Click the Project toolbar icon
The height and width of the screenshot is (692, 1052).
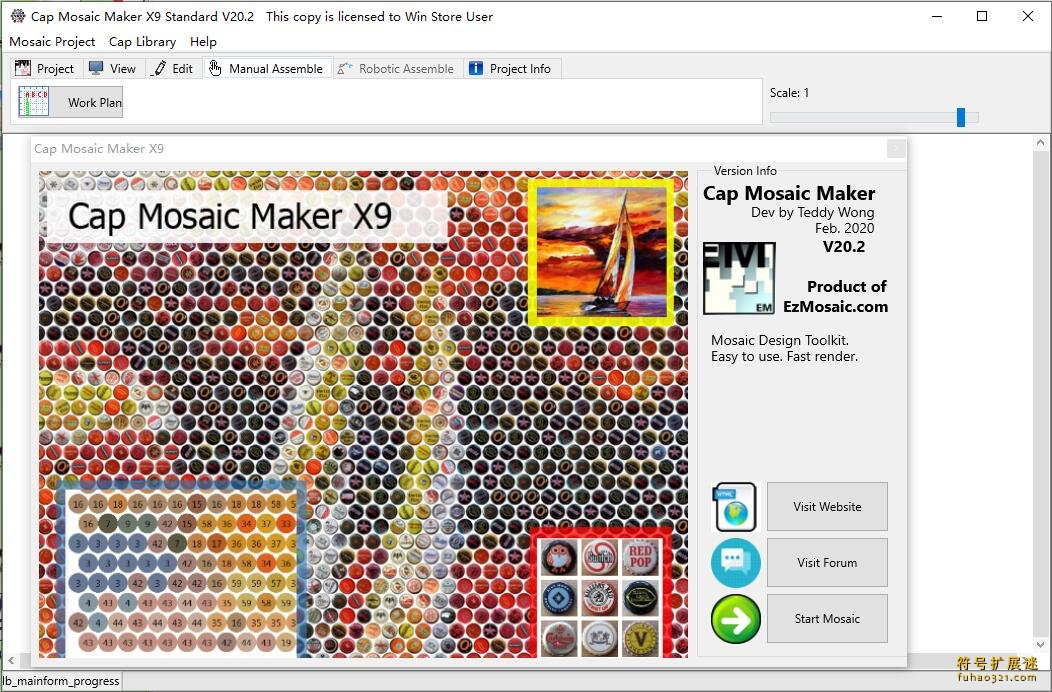pyautogui.click(x=22, y=67)
